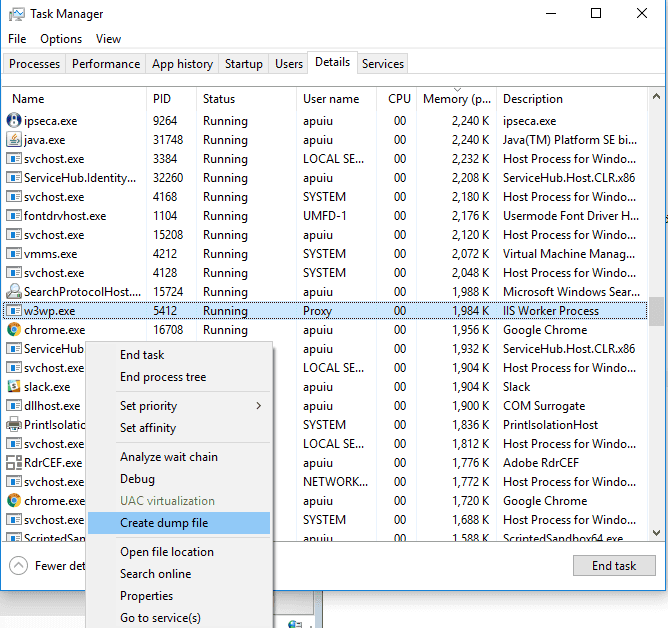Choose End process tree from context menu
Viewport: 668px width, 628px height.
163,377
